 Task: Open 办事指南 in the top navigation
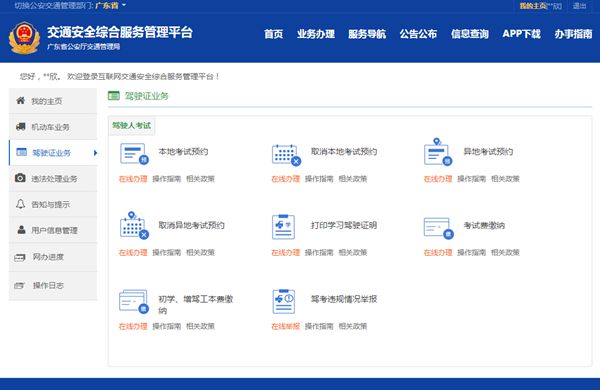pyautogui.click(x=573, y=34)
